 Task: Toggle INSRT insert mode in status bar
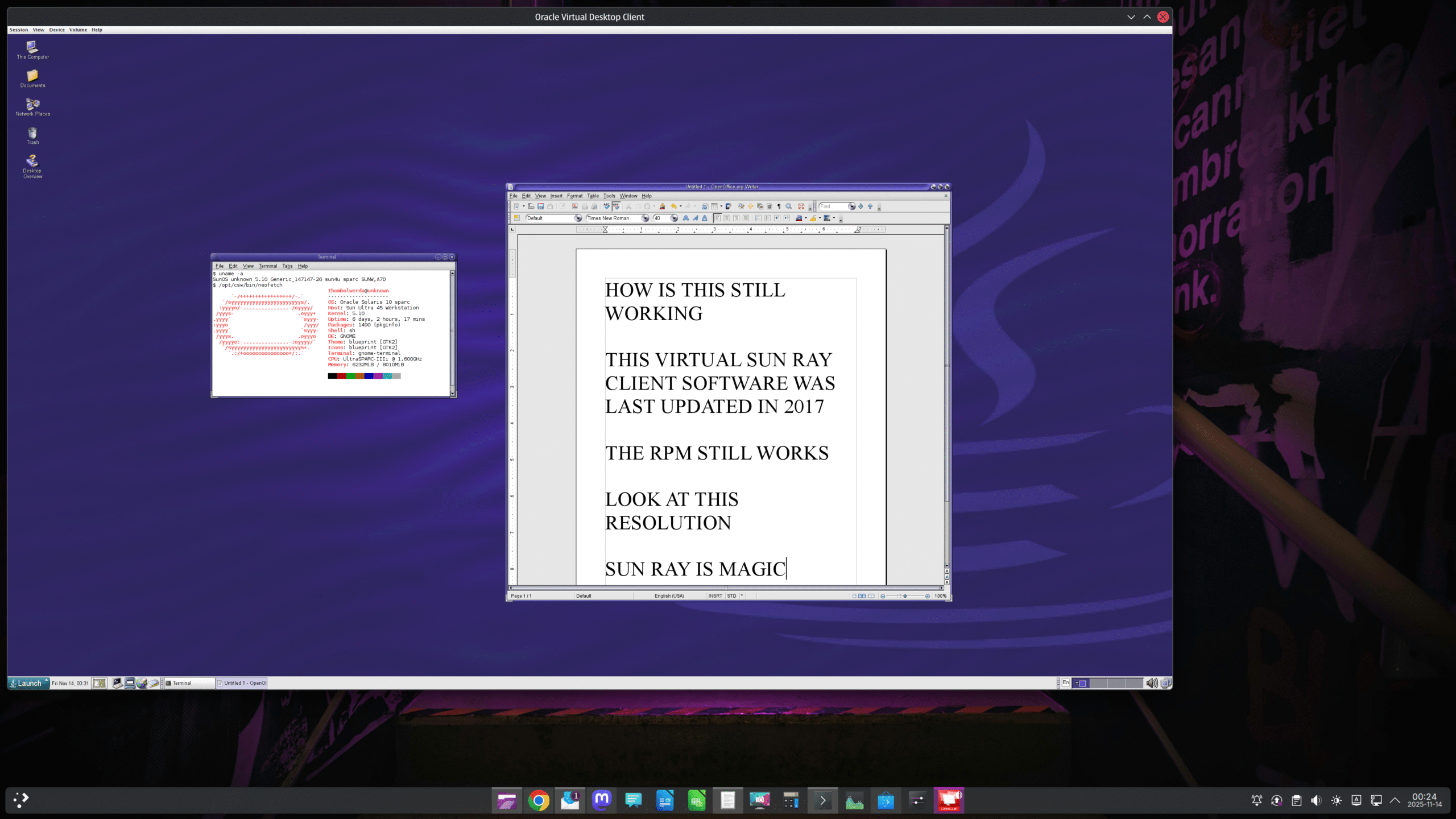coord(715,596)
